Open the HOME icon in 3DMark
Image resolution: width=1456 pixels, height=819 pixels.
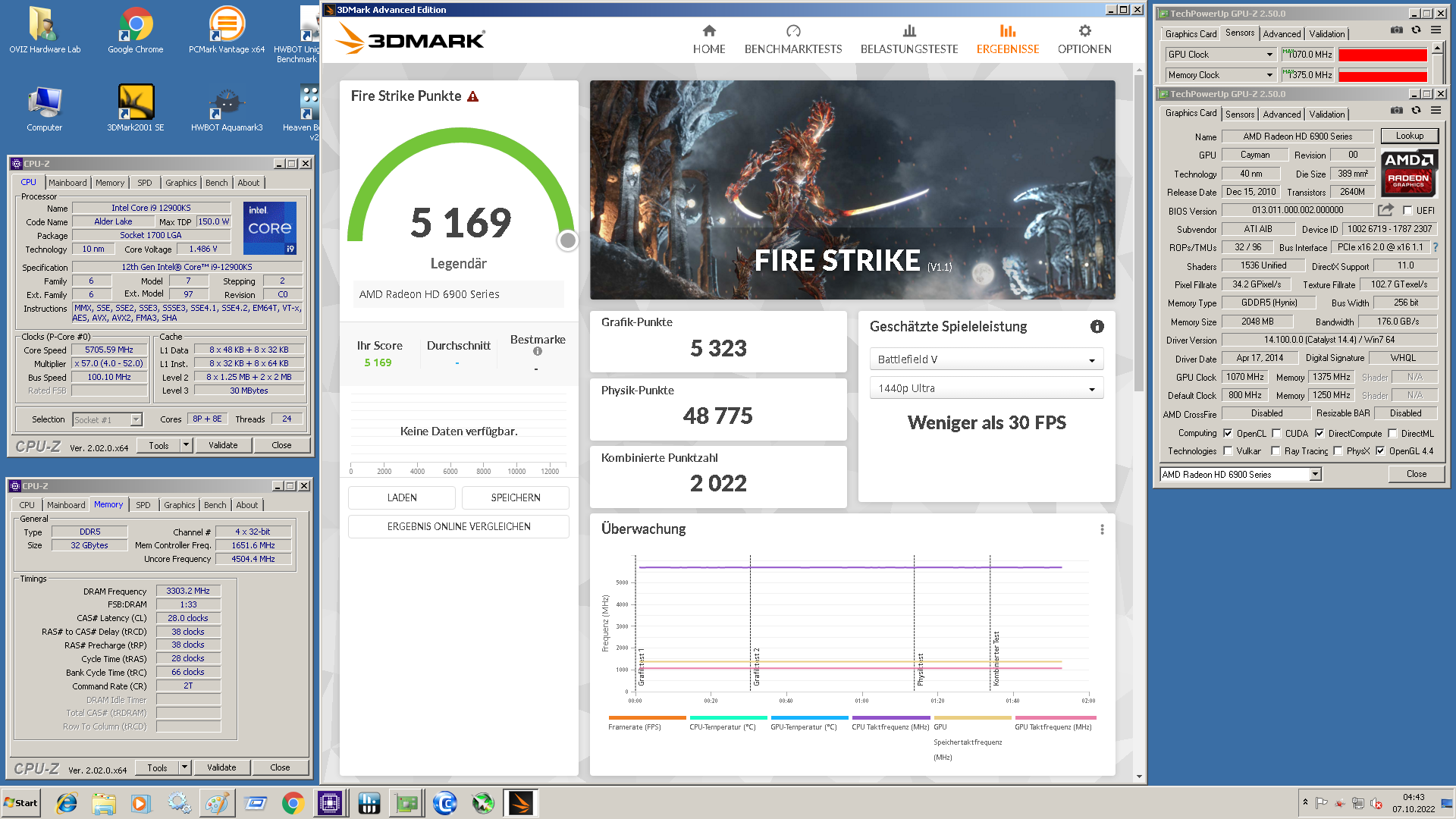click(709, 31)
